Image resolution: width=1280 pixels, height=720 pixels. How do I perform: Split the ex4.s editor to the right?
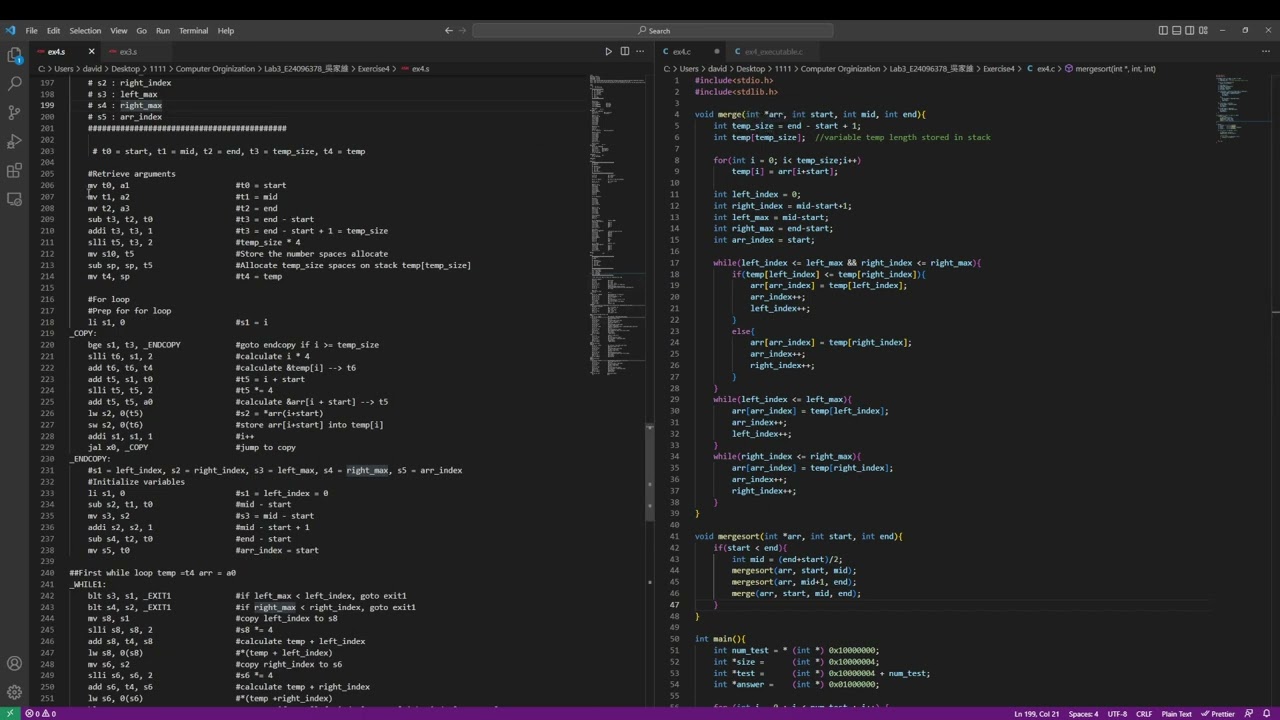625,51
